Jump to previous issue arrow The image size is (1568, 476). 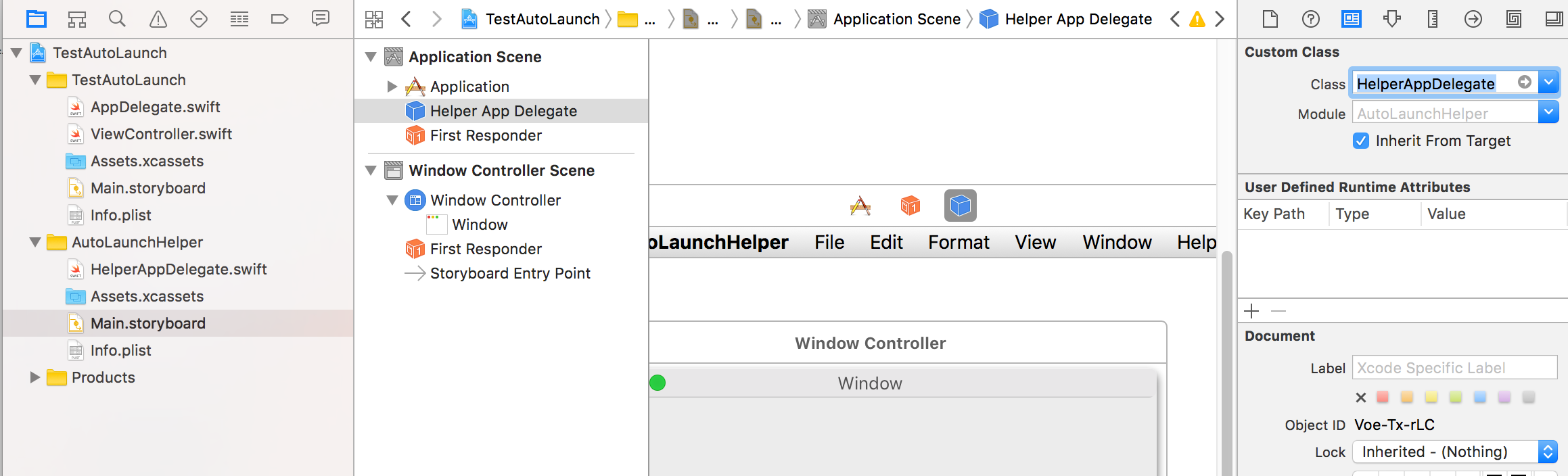tap(1175, 19)
